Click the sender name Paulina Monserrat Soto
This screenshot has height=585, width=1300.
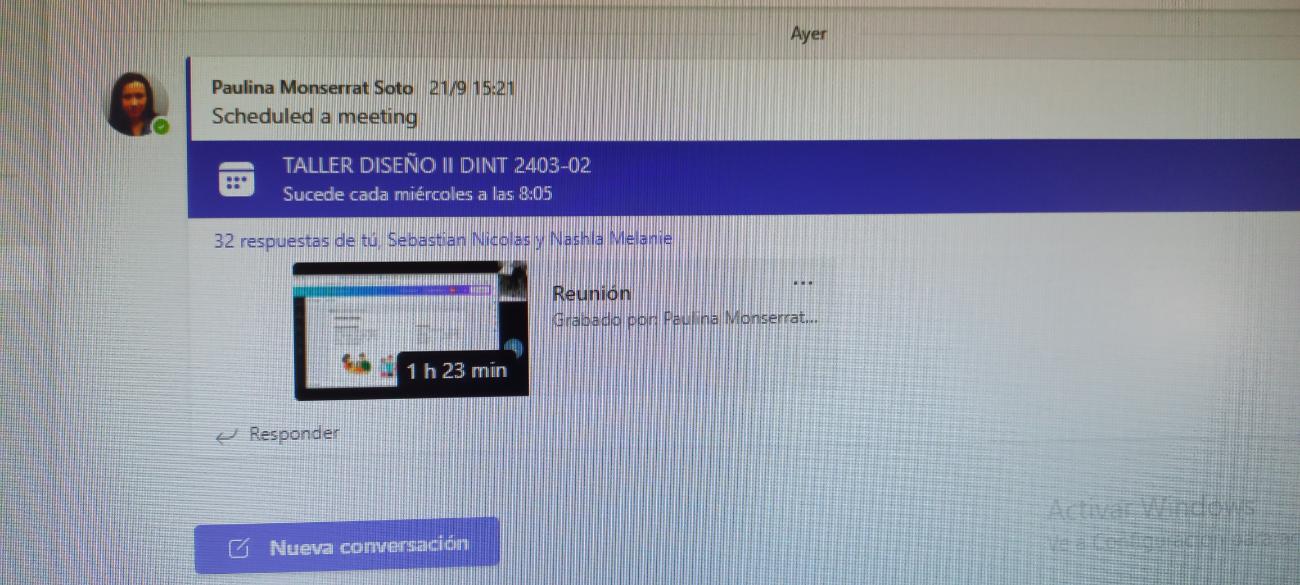click(312, 88)
